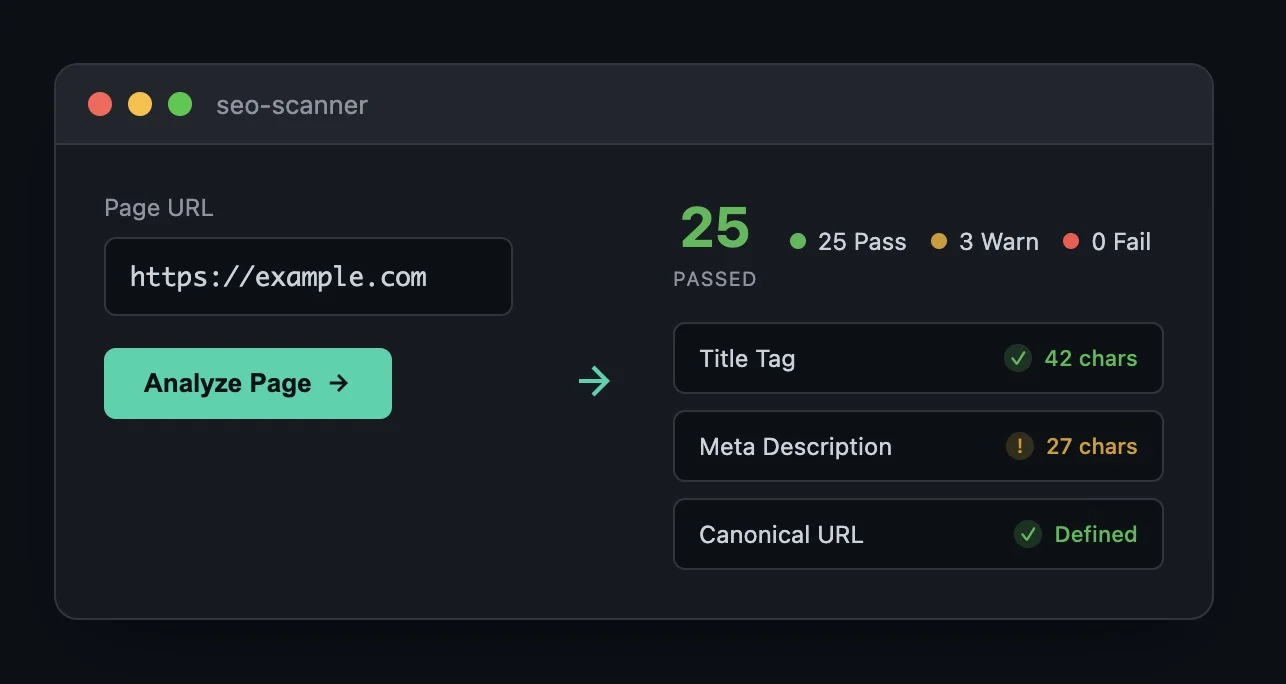Click the yellow Warn status dot
The height and width of the screenshot is (684, 1286).
pos(938,241)
